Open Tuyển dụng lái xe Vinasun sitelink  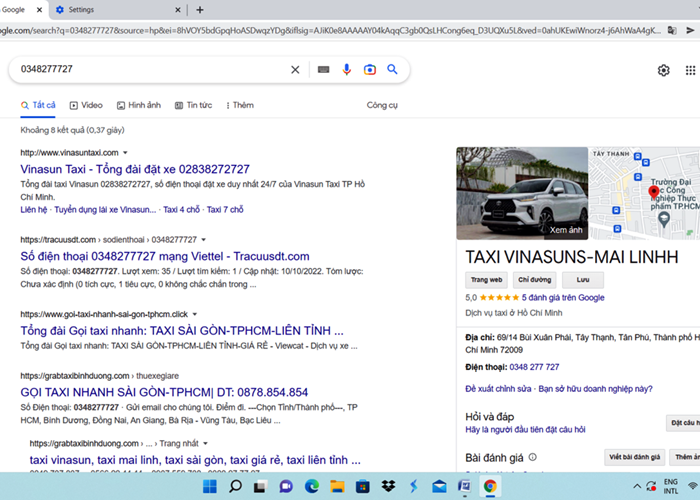(x=105, y=210)
